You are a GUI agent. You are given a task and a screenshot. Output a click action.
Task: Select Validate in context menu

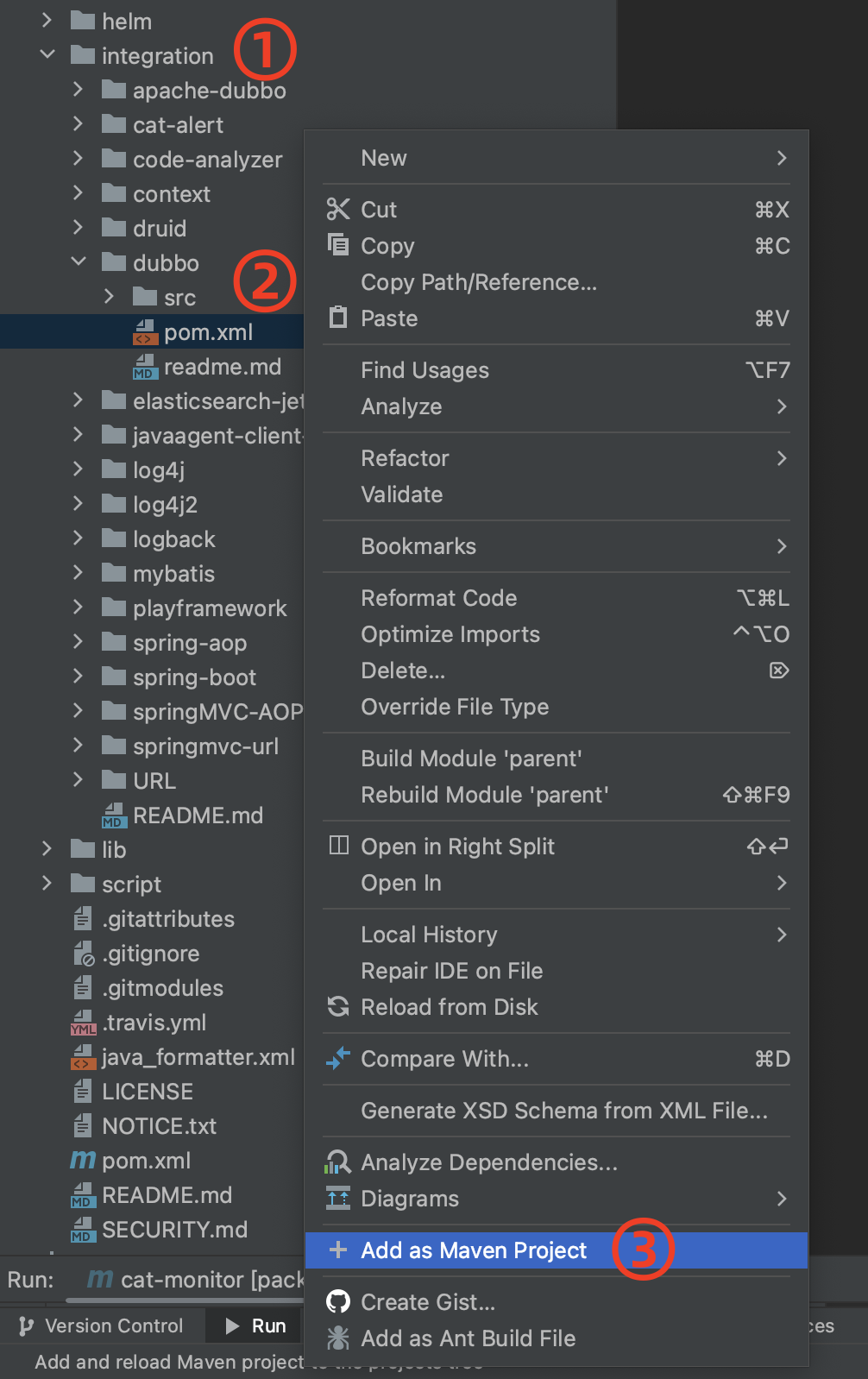pos(557,494)
